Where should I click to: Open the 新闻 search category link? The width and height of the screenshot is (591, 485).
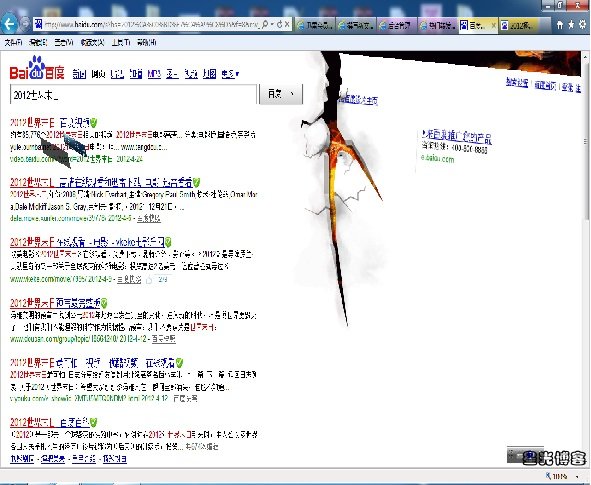[x=79, y=74]
